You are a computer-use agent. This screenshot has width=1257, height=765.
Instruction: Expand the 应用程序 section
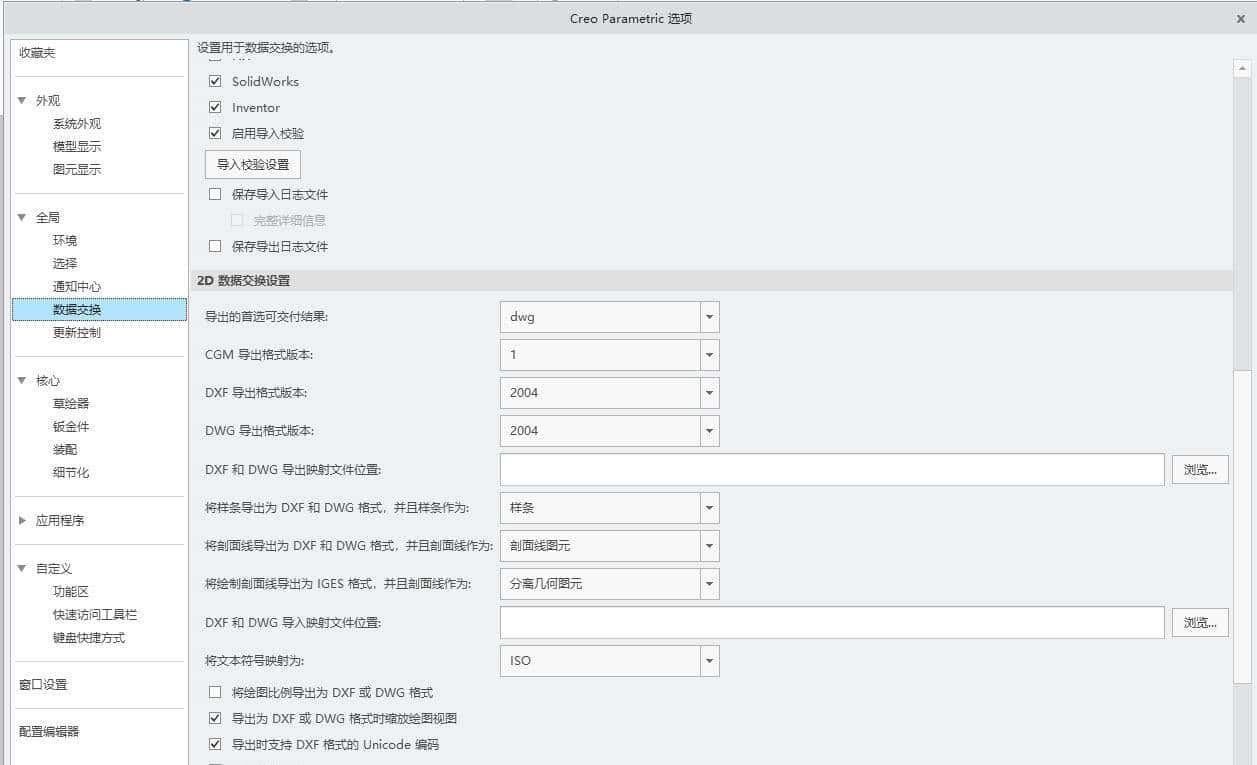[21, 520]
